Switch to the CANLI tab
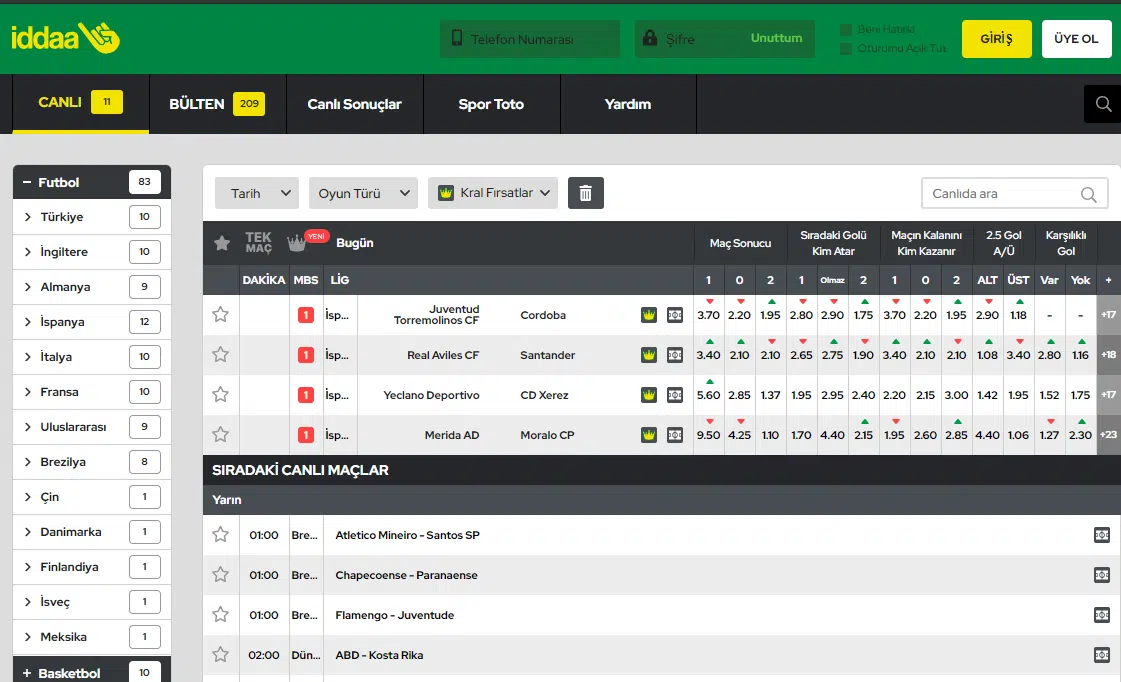1121x682 pixels. click(81, 103)
